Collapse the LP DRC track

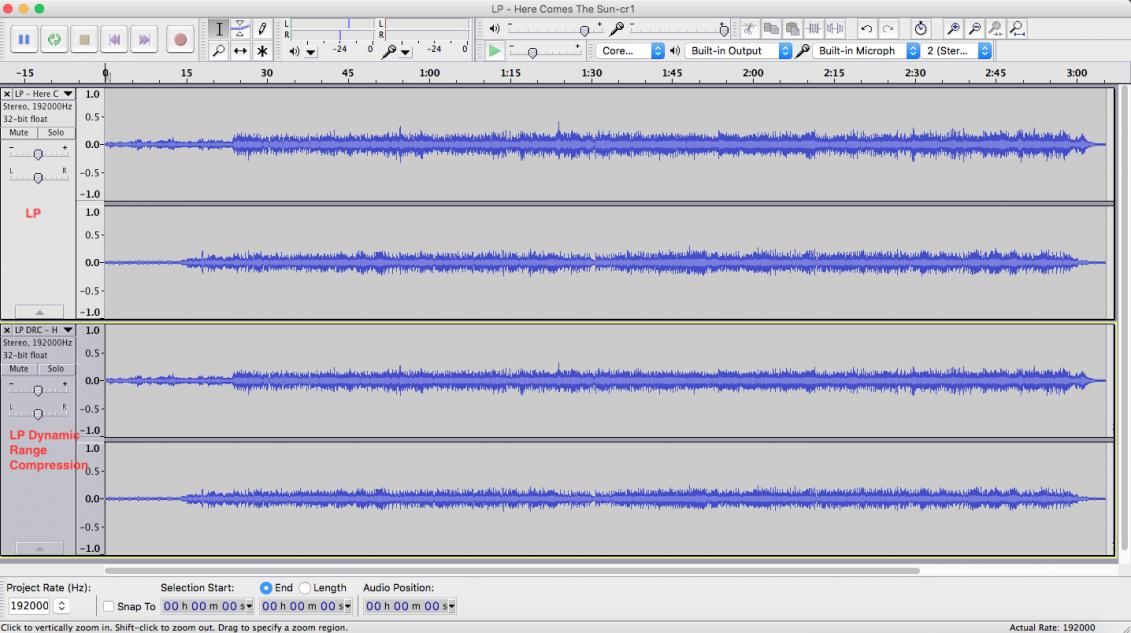coord(39,548)
